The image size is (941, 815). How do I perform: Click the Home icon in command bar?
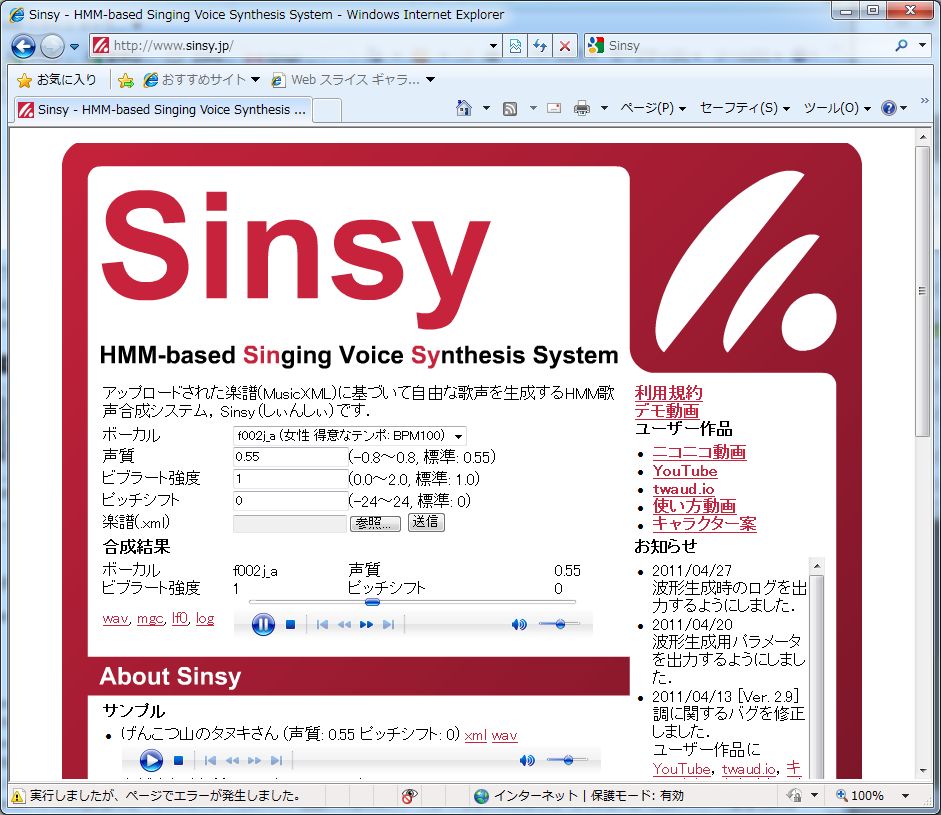coord(463,108)
